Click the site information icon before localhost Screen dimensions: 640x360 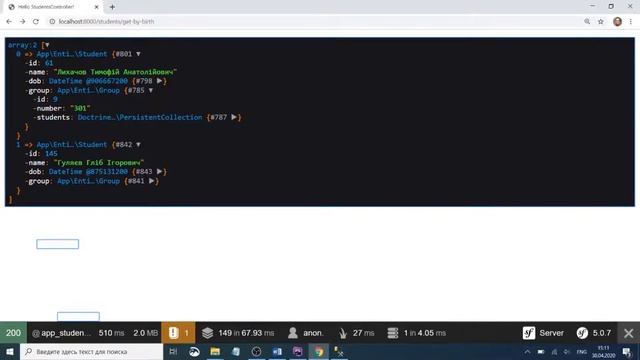point(52,22)
